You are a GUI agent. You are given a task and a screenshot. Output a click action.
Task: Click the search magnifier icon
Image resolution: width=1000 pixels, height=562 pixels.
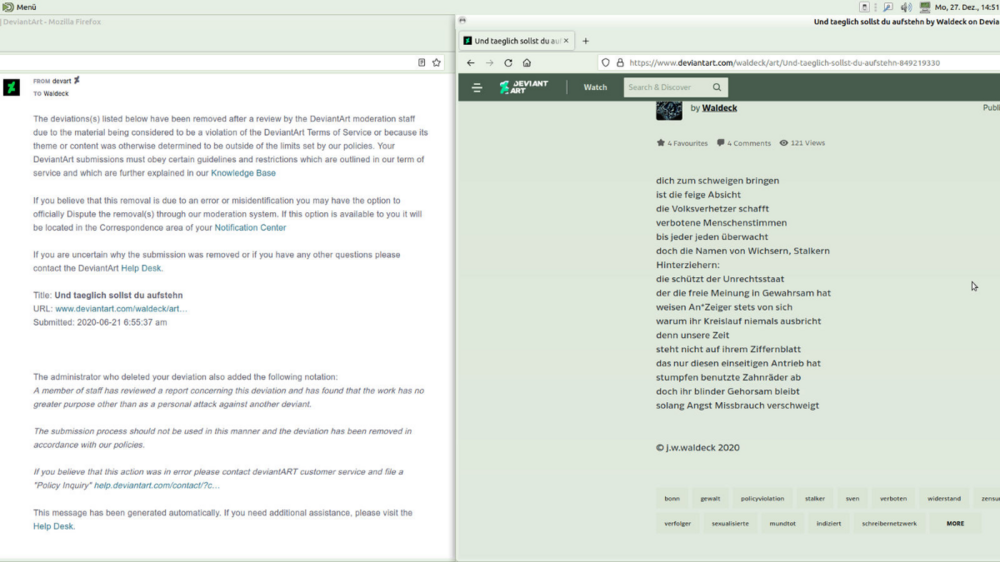coord(717,87)
